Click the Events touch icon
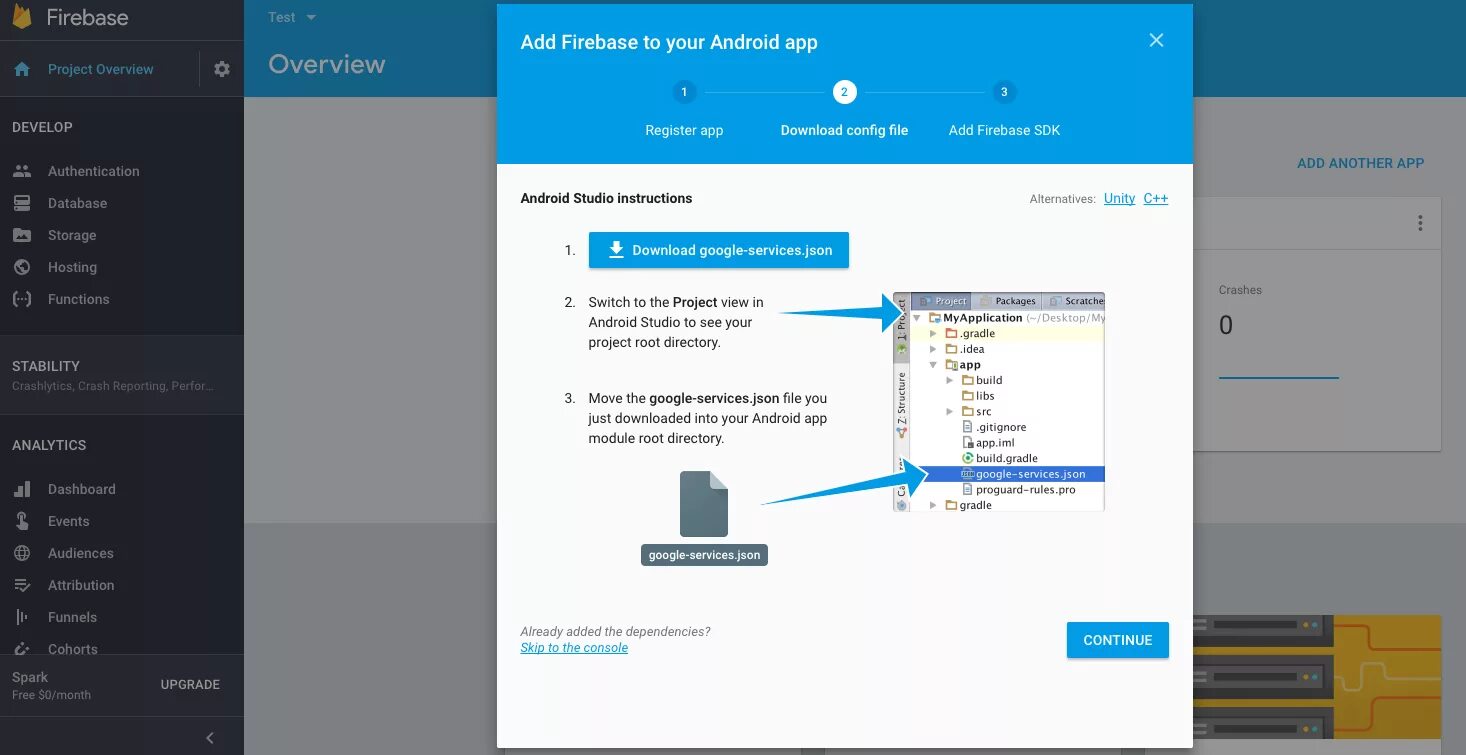This screenshot has height=755, width=1466. (22, 521)
